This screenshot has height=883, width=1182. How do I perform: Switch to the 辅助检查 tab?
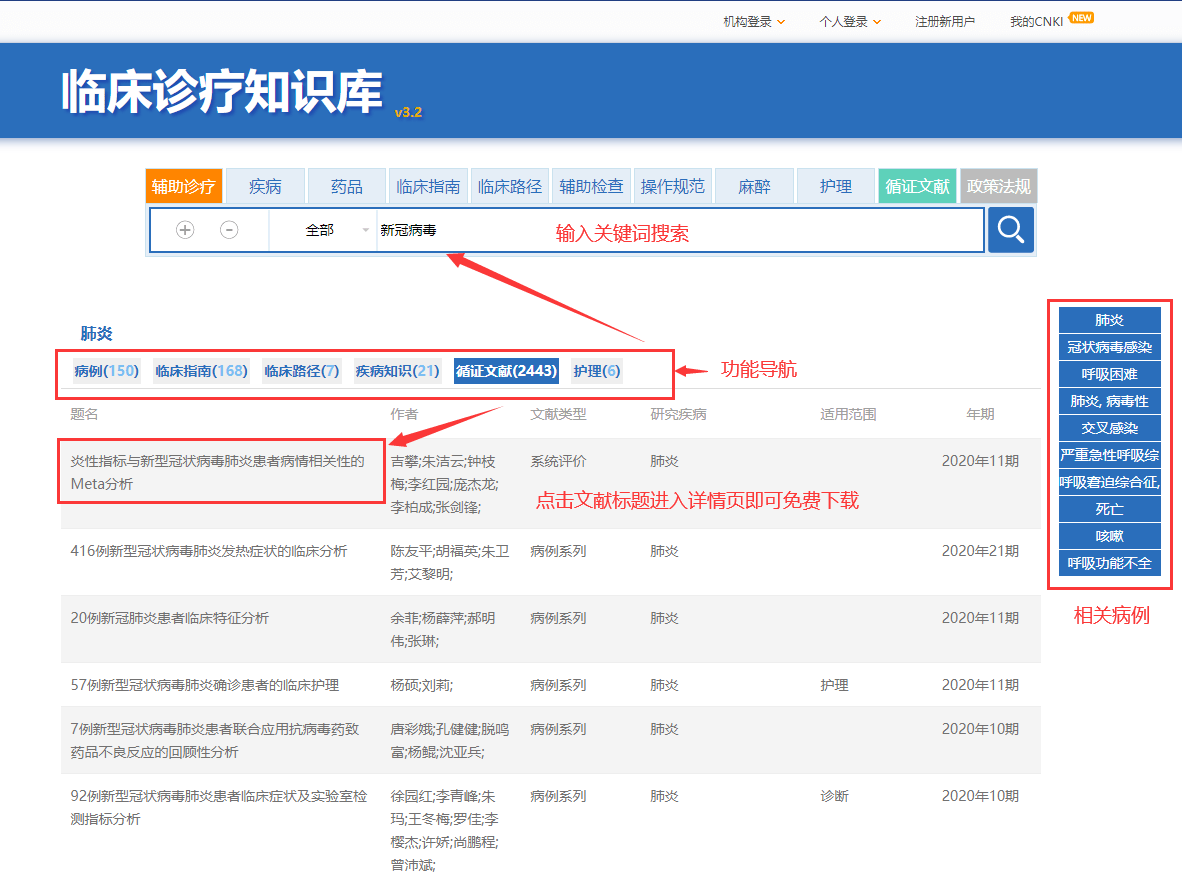point(591,186)
